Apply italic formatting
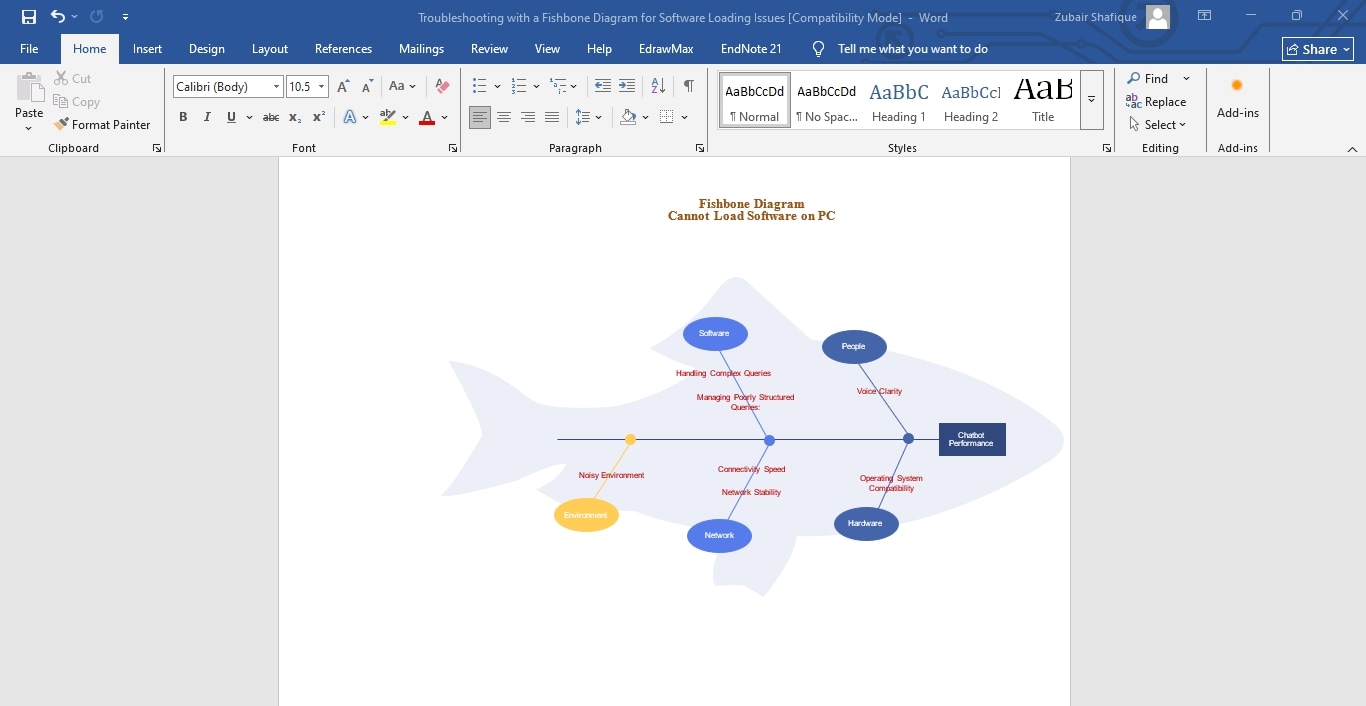This screenshot has width=1366, height=706. [x=207, y=117]
